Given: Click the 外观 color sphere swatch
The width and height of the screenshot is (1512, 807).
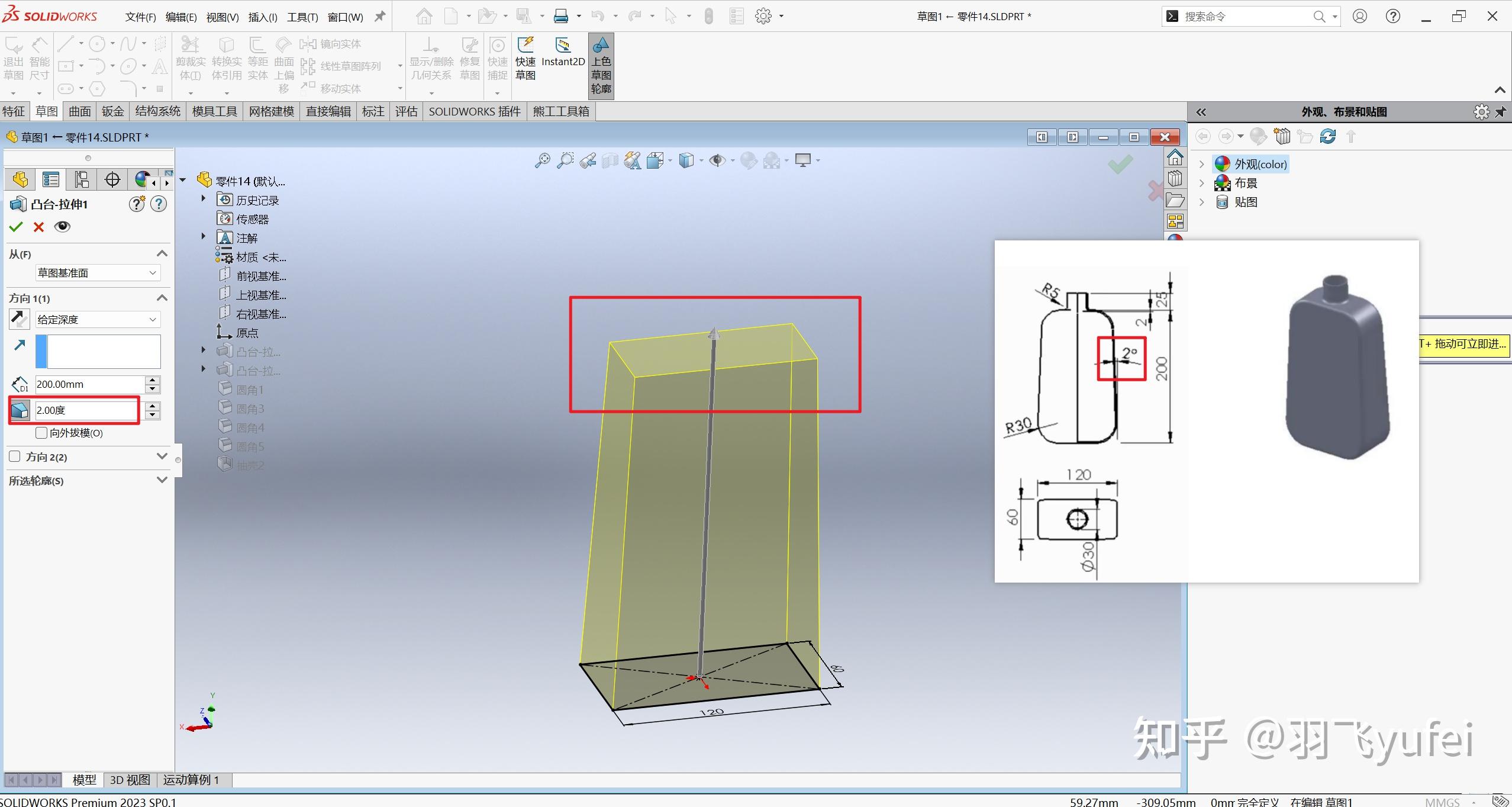Looking at the screenshot, I should click(x=1223, y=164).
